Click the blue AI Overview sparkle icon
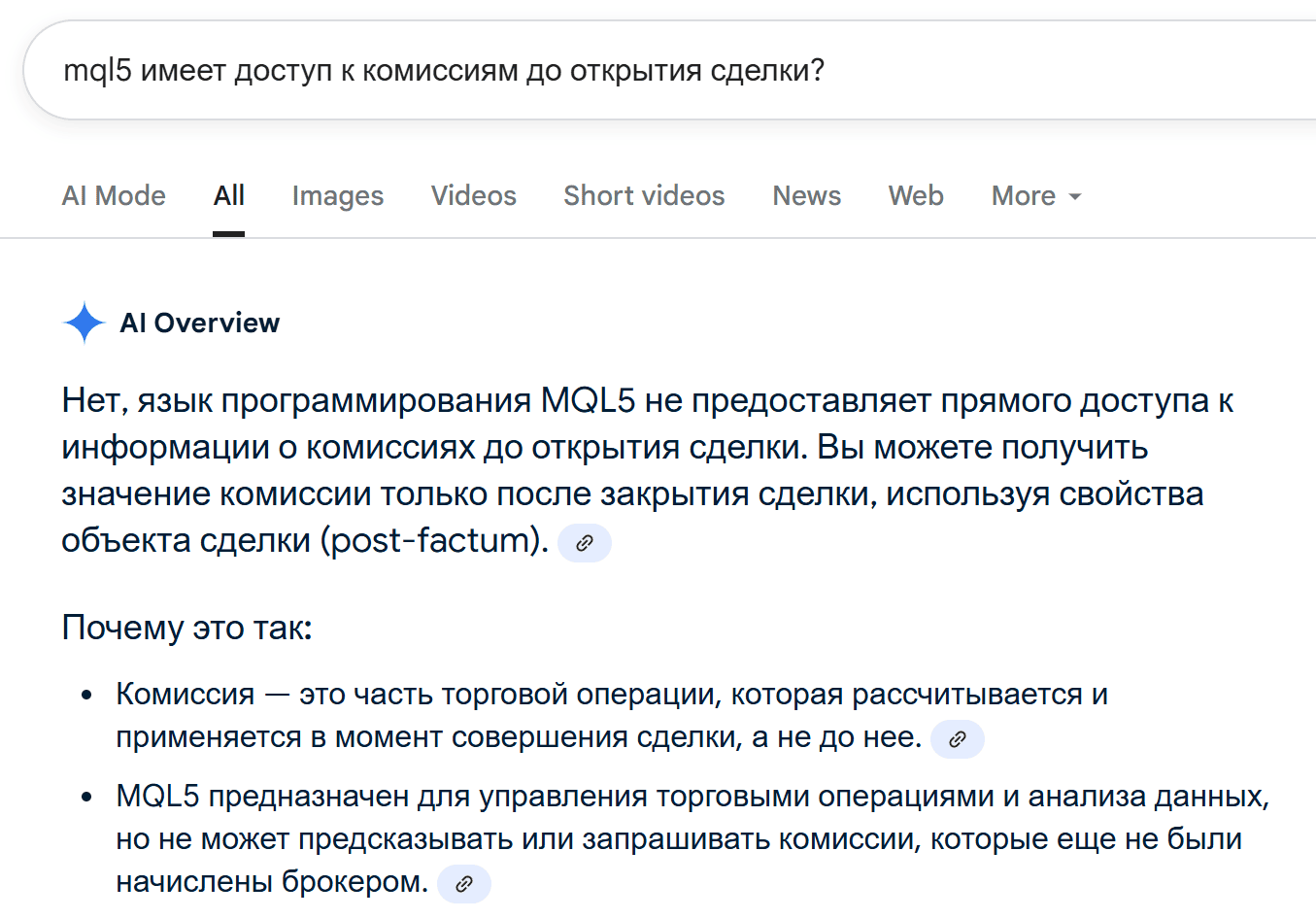The image size is (1316, 919). (84, 323)
